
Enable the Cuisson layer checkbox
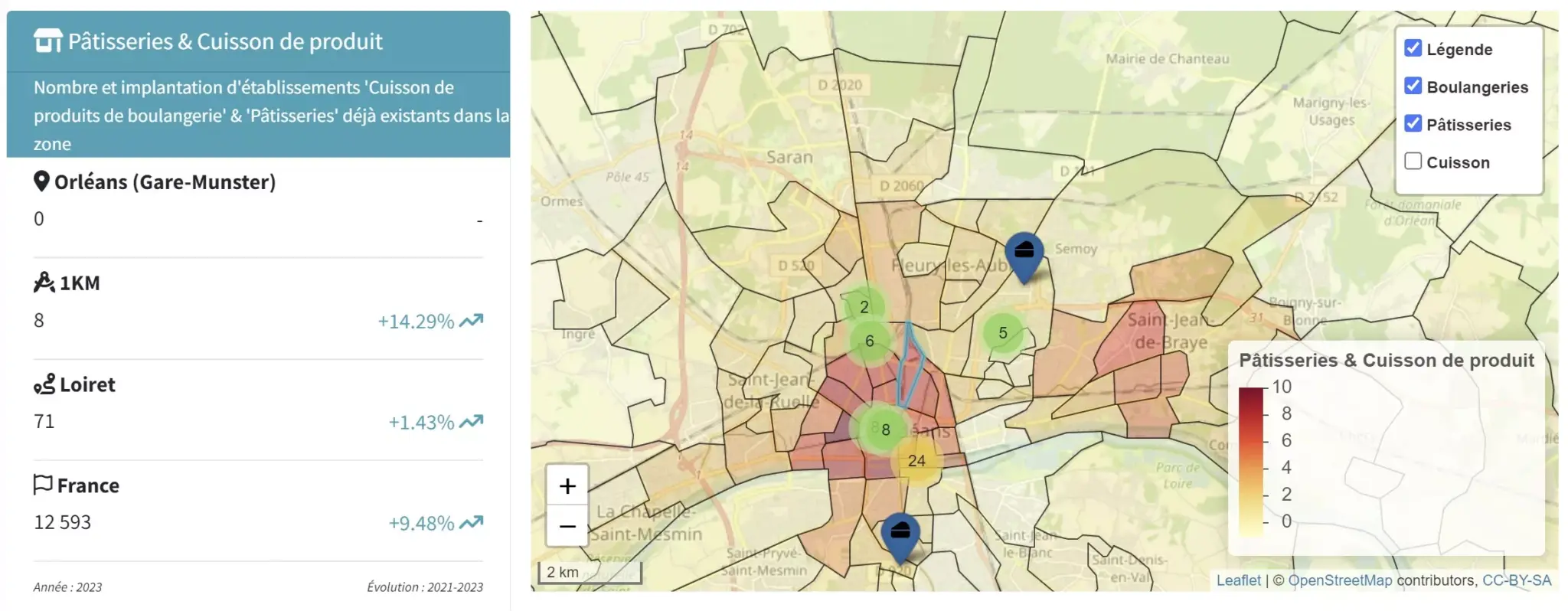1413,161
